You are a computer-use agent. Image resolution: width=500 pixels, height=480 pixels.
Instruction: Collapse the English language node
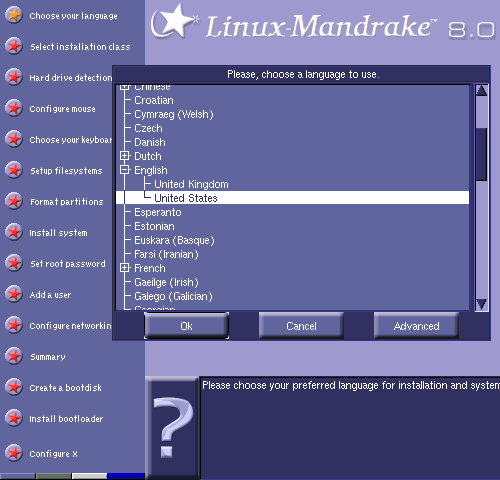pos(125,170)
